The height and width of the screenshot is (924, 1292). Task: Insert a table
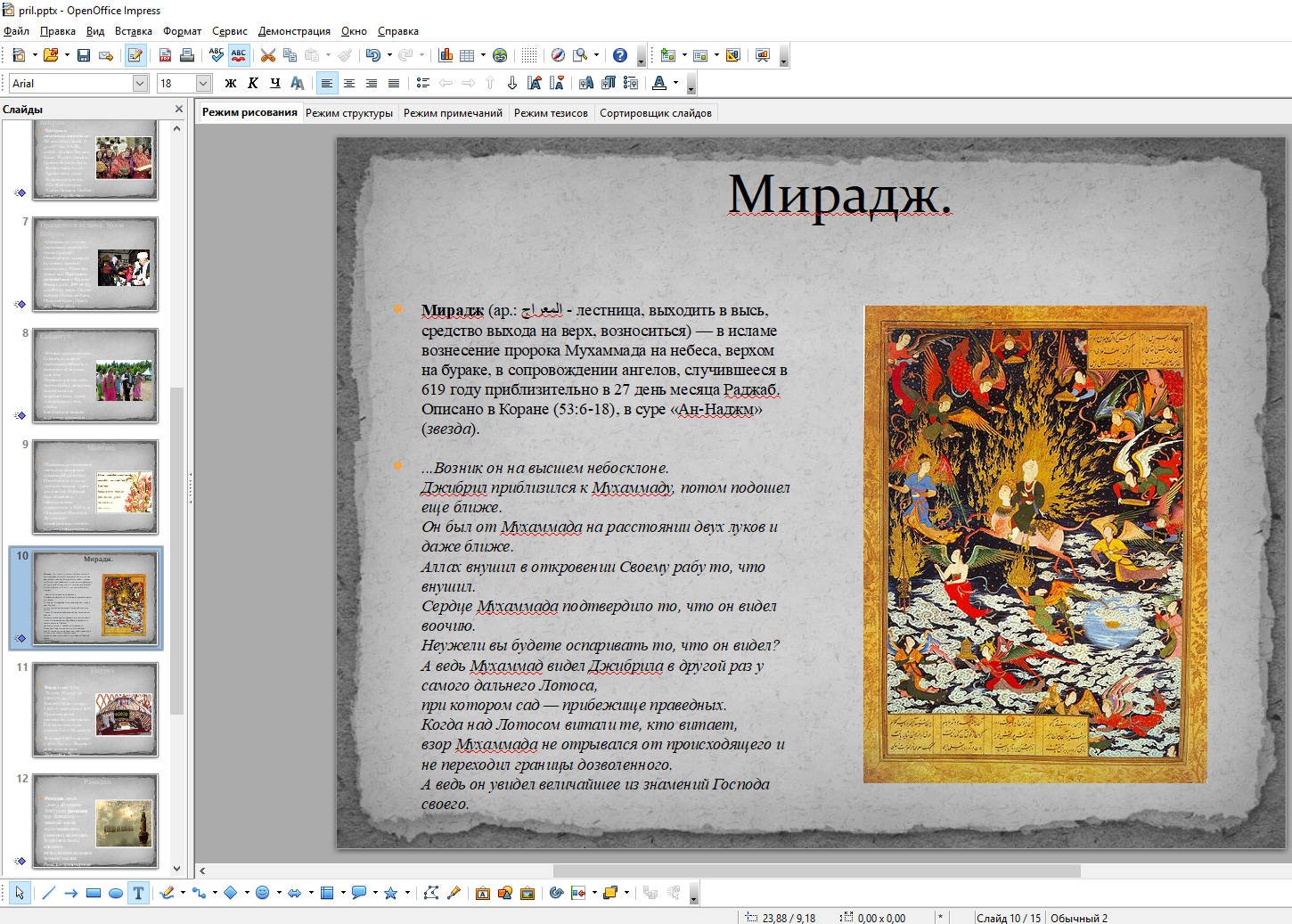(467, 55)
